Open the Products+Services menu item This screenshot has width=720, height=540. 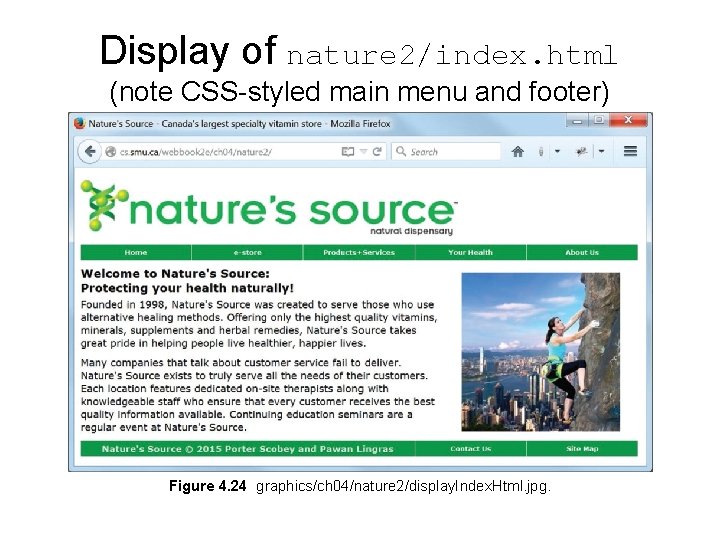[359, 252]
